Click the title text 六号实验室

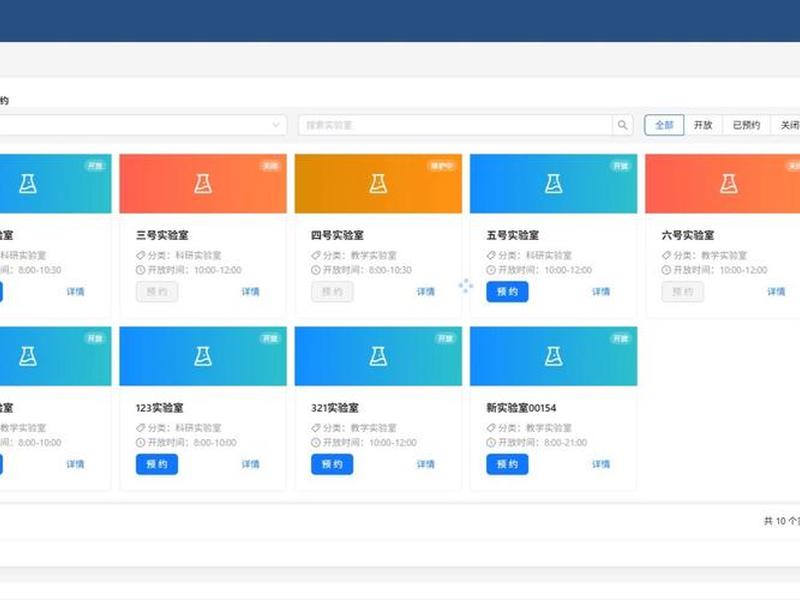(x=688, y=235)
